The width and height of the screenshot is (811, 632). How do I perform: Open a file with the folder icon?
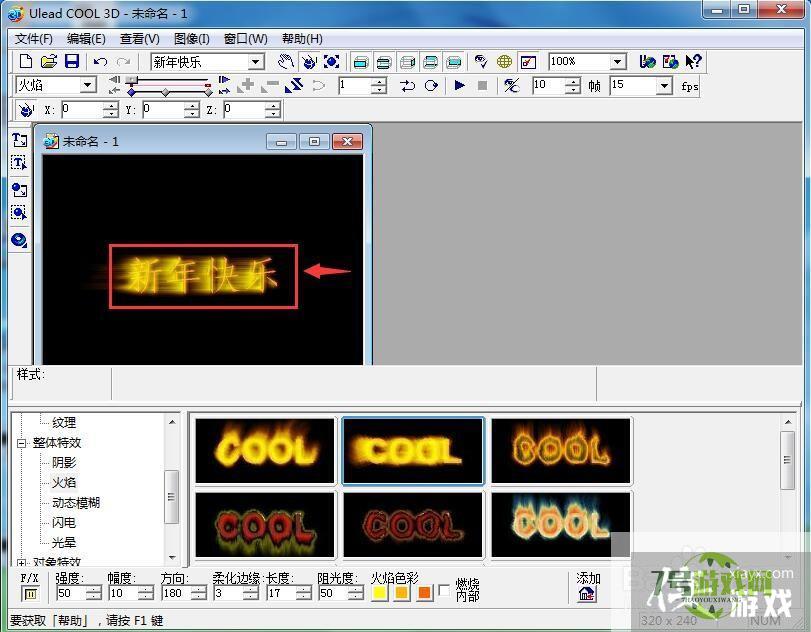pos(49,62)
